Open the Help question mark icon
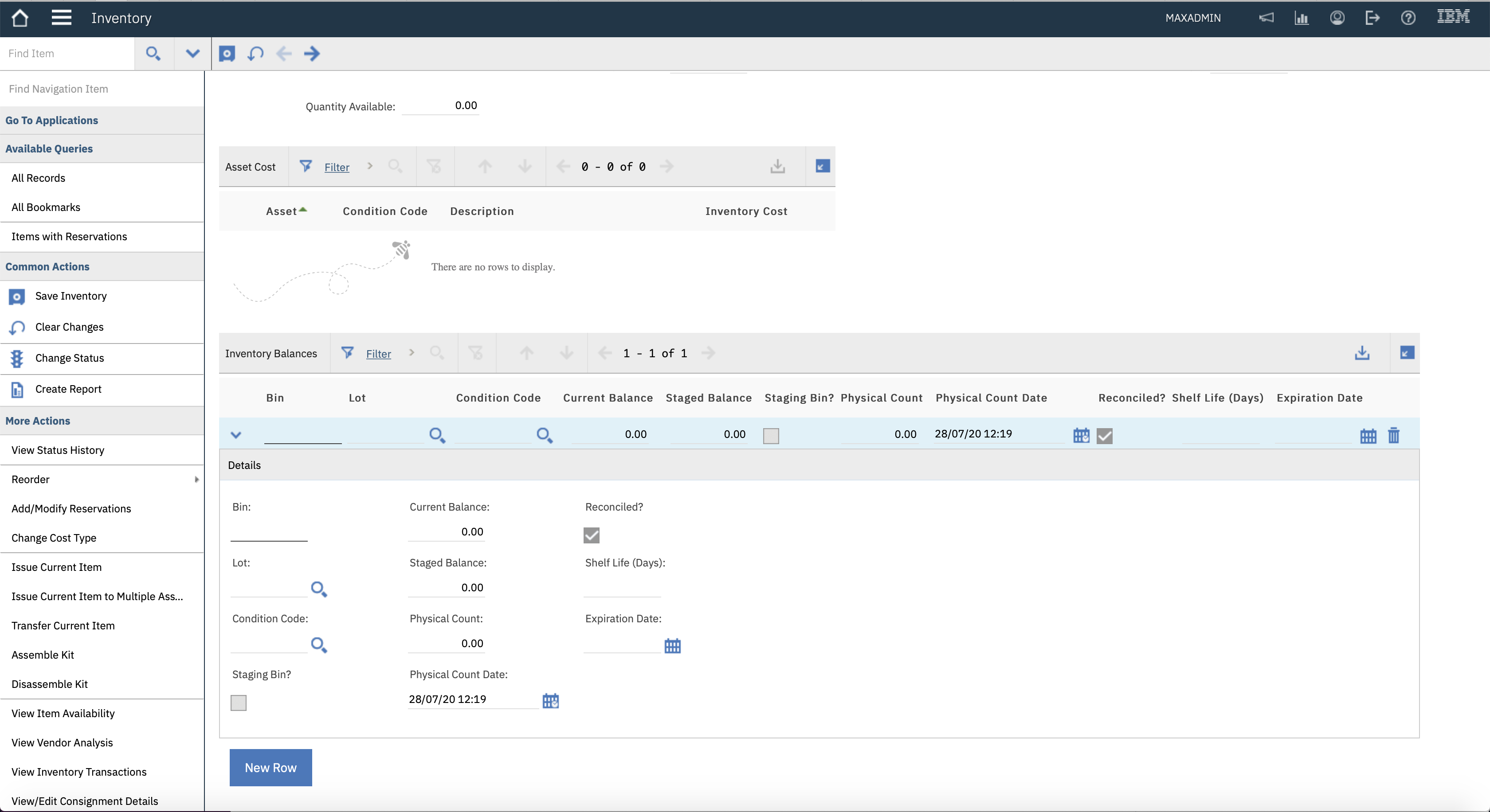Viewport: 1490px width, 812px height. point(1408,18)
